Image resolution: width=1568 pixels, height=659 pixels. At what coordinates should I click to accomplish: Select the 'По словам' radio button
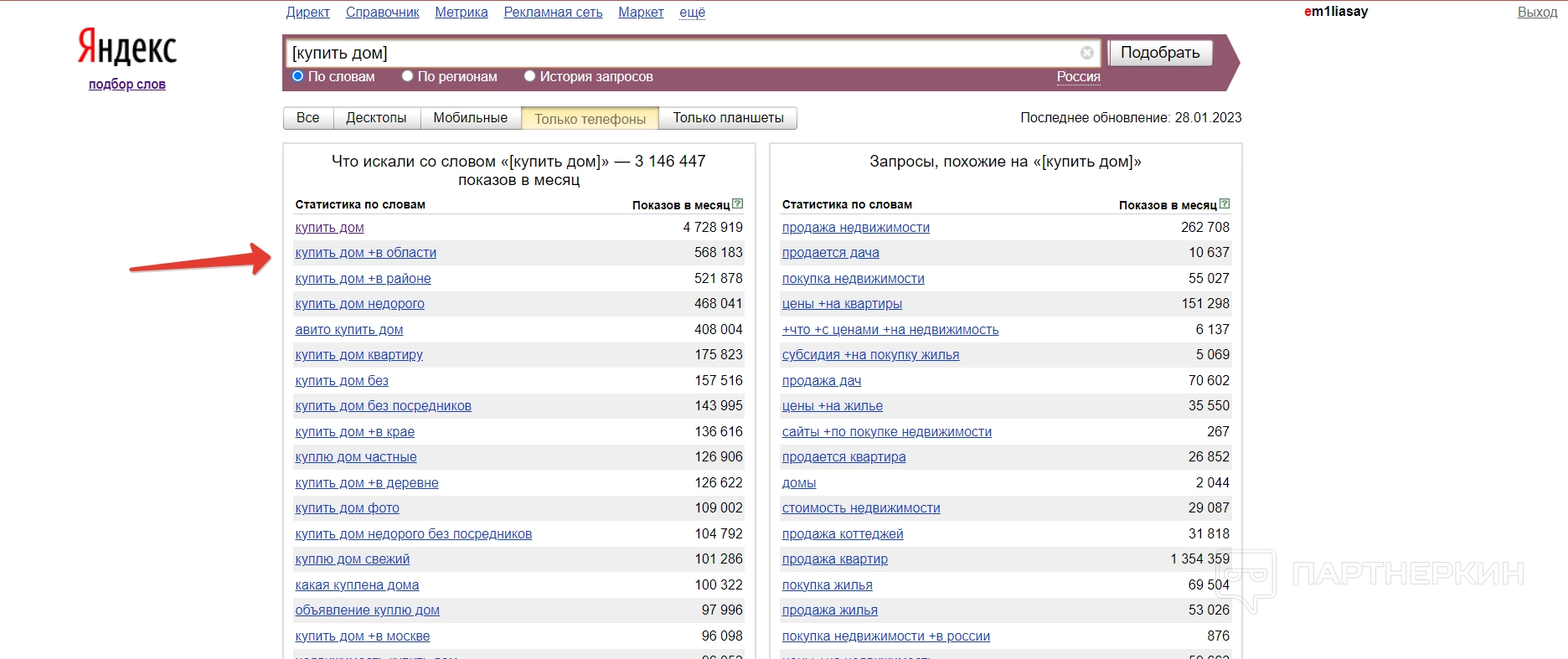pos(297,76)
